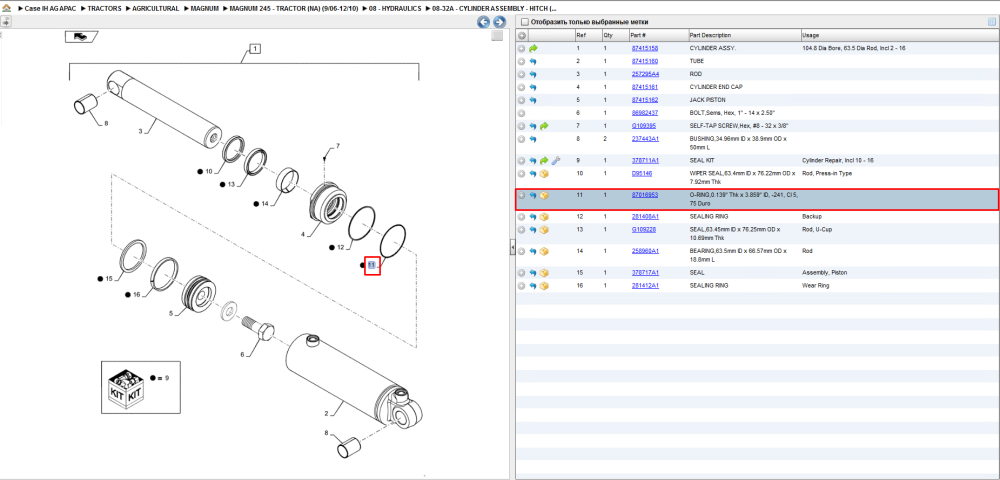
Task: Click the blue arrow on ref 12 SEALING RING row
Action: point(533,217)
